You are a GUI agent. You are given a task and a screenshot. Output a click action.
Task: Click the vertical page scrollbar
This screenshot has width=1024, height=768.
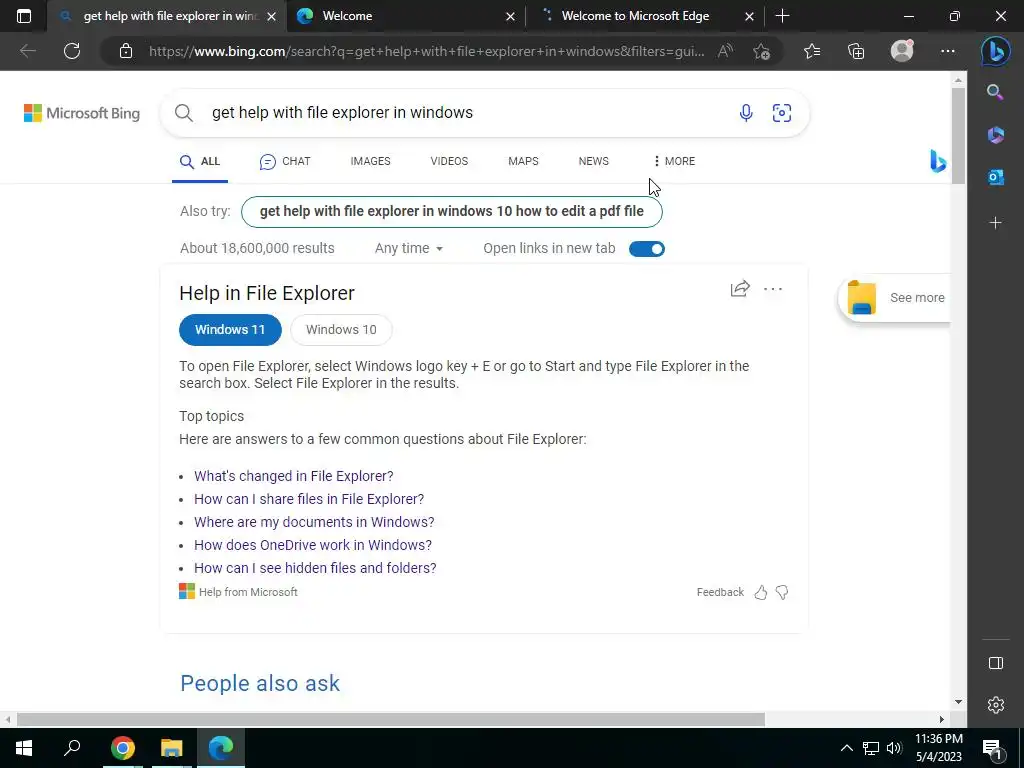pos(958,136)
